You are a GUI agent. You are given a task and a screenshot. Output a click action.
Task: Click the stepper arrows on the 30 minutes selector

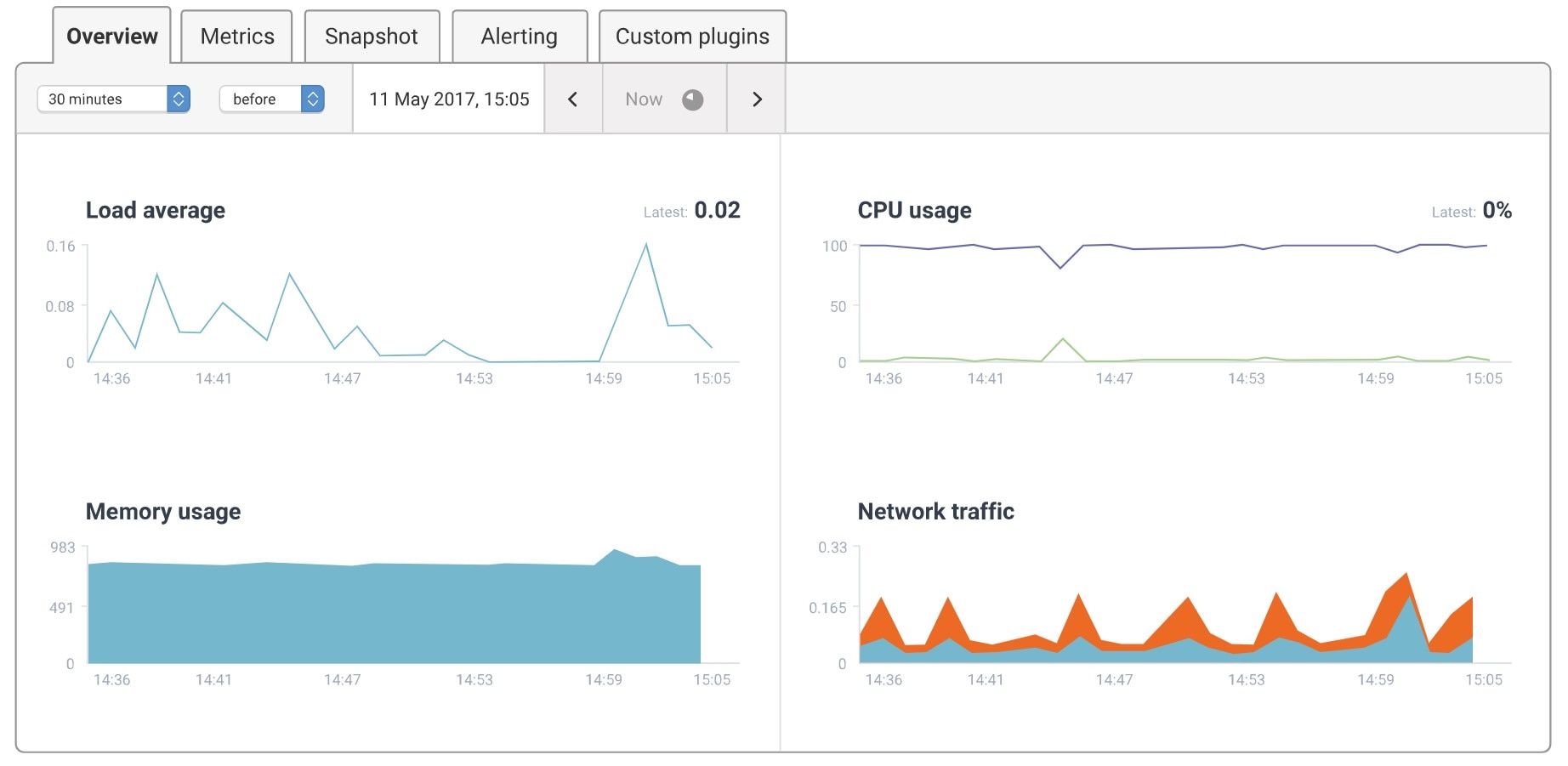(178, 99)
